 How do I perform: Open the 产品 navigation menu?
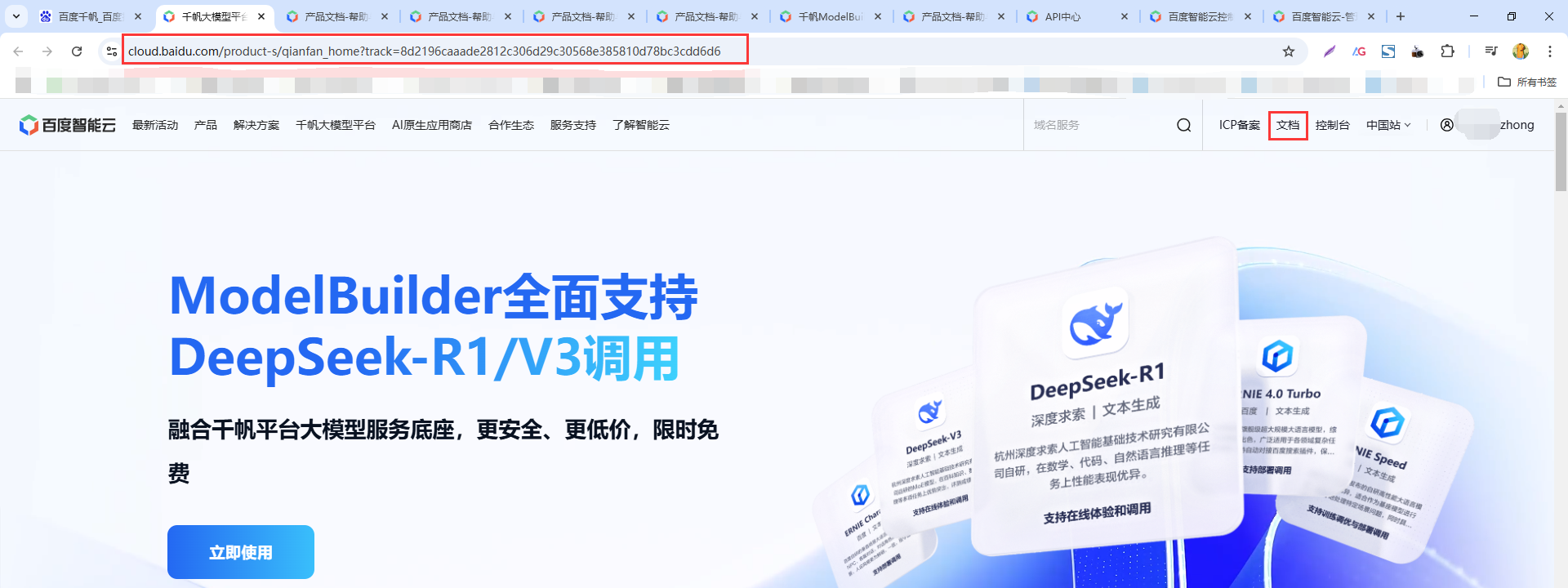tap(206, 125)
